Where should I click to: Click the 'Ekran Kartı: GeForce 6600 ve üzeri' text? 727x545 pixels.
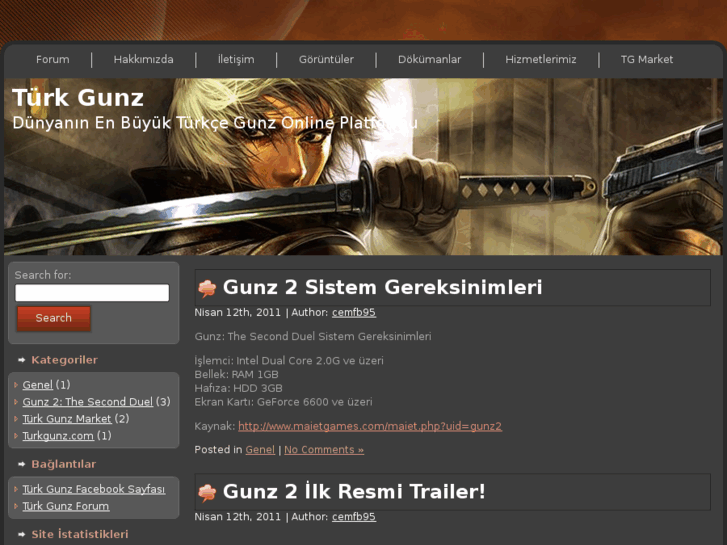pos(283,402)
